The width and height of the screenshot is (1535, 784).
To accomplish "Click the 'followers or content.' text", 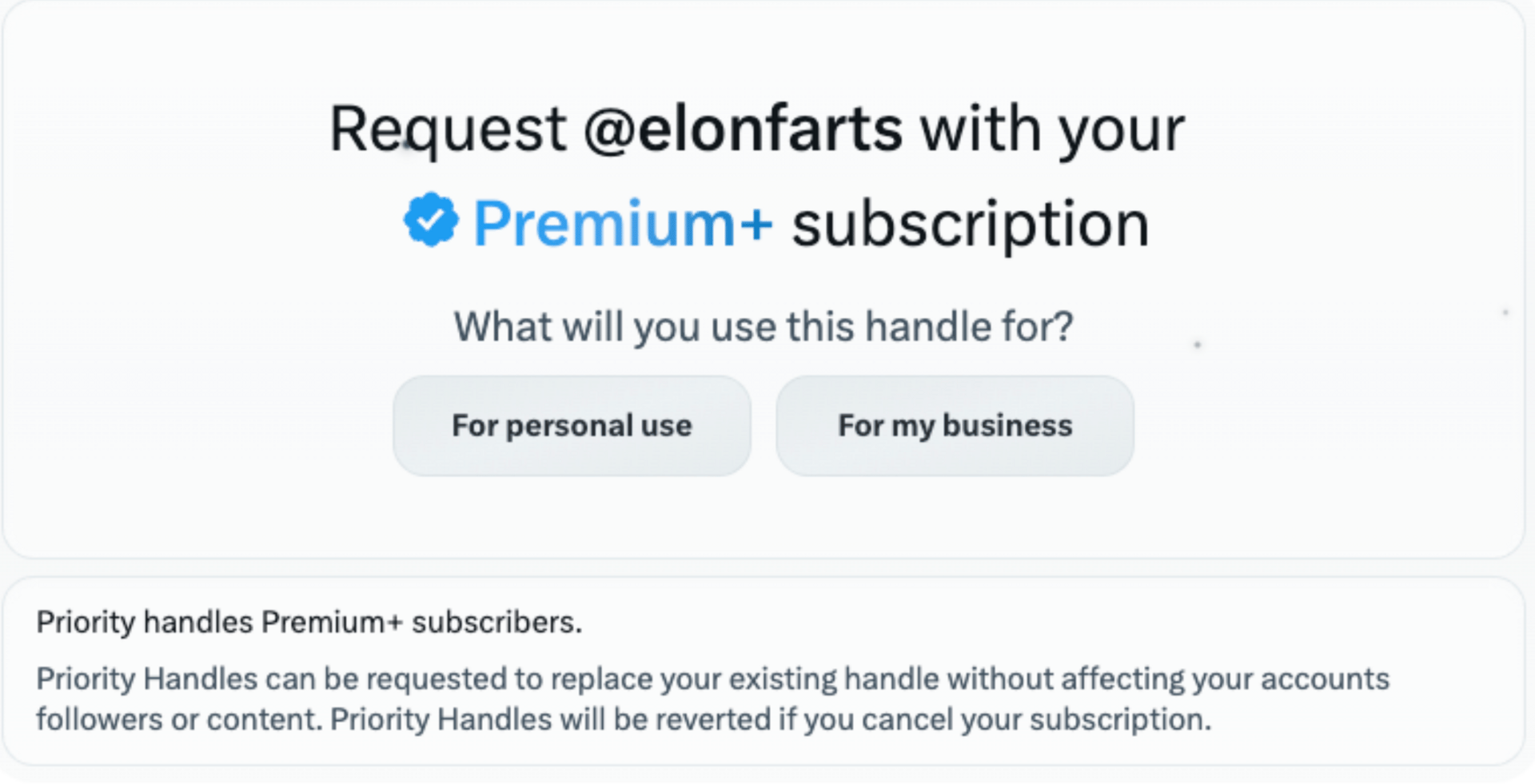I will [x=179, y=720].
